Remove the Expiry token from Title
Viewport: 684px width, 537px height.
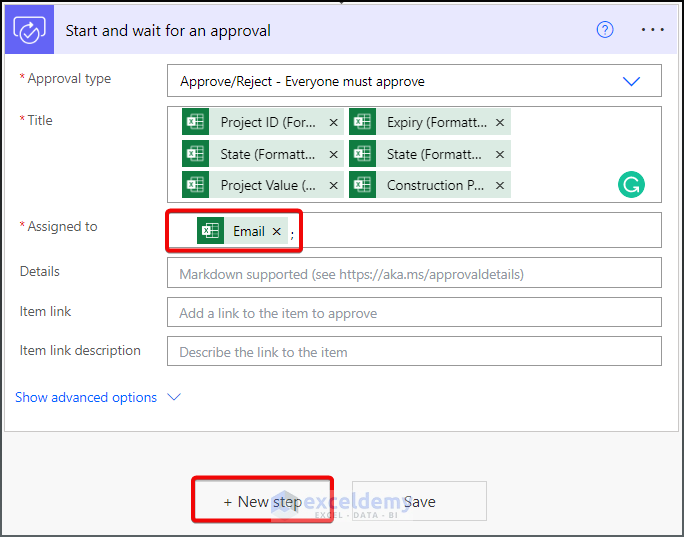click(x=500, y=123)
